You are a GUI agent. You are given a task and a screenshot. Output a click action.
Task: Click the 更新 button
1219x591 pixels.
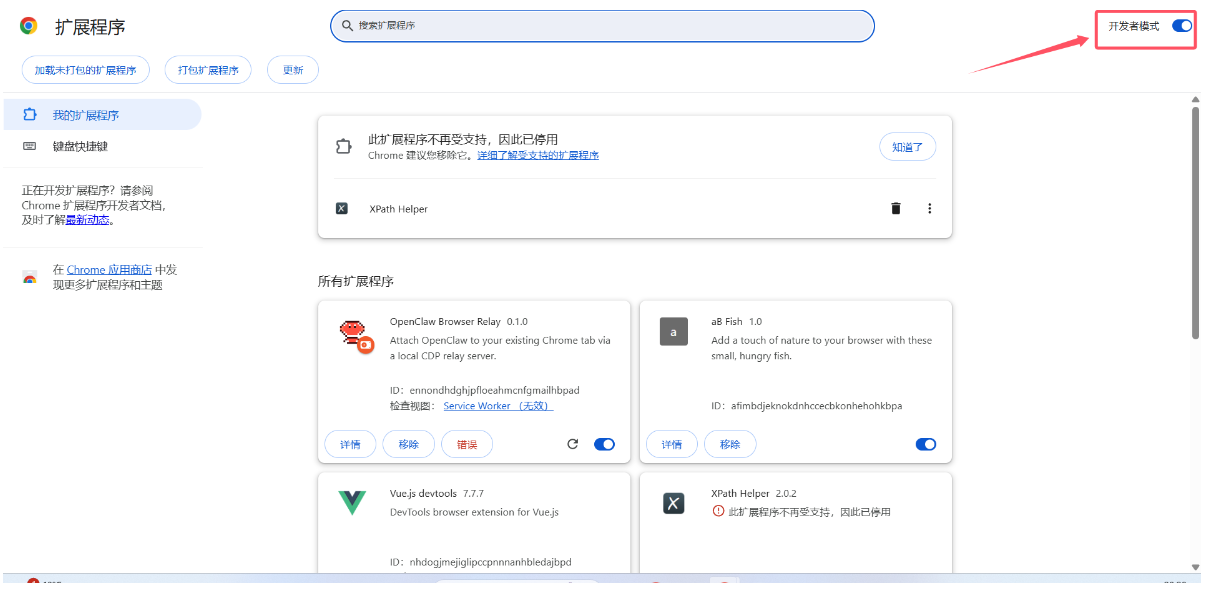(293, 70)
